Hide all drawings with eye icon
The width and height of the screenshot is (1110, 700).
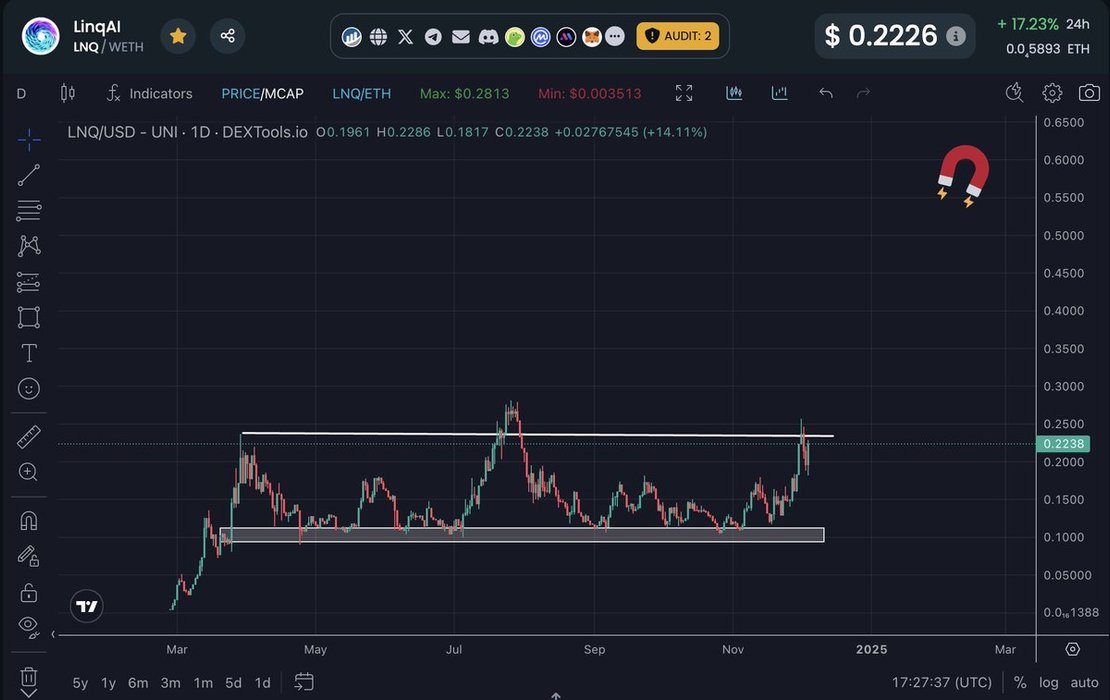29,626
